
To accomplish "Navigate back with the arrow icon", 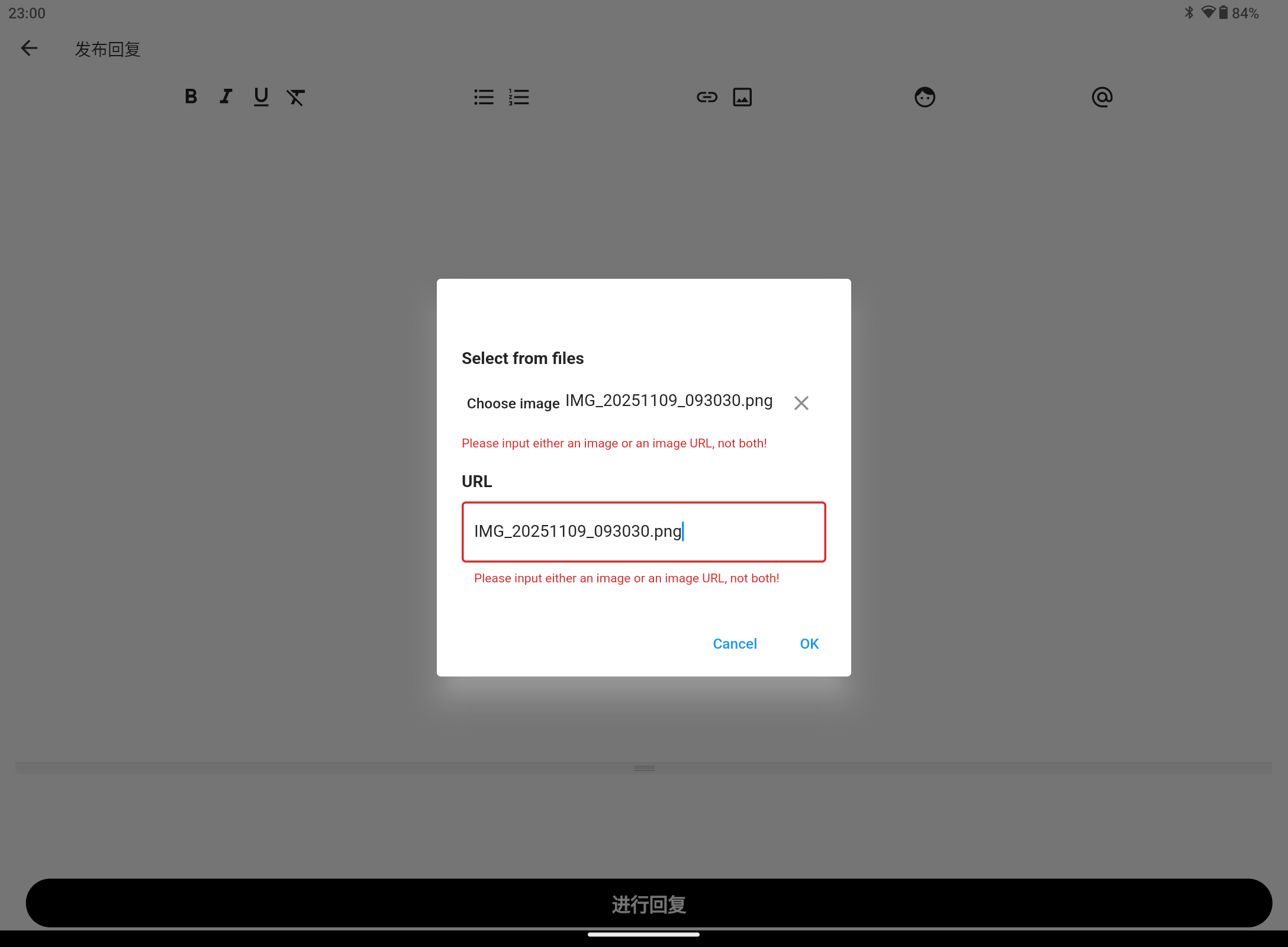I will [x=29, y=48].
